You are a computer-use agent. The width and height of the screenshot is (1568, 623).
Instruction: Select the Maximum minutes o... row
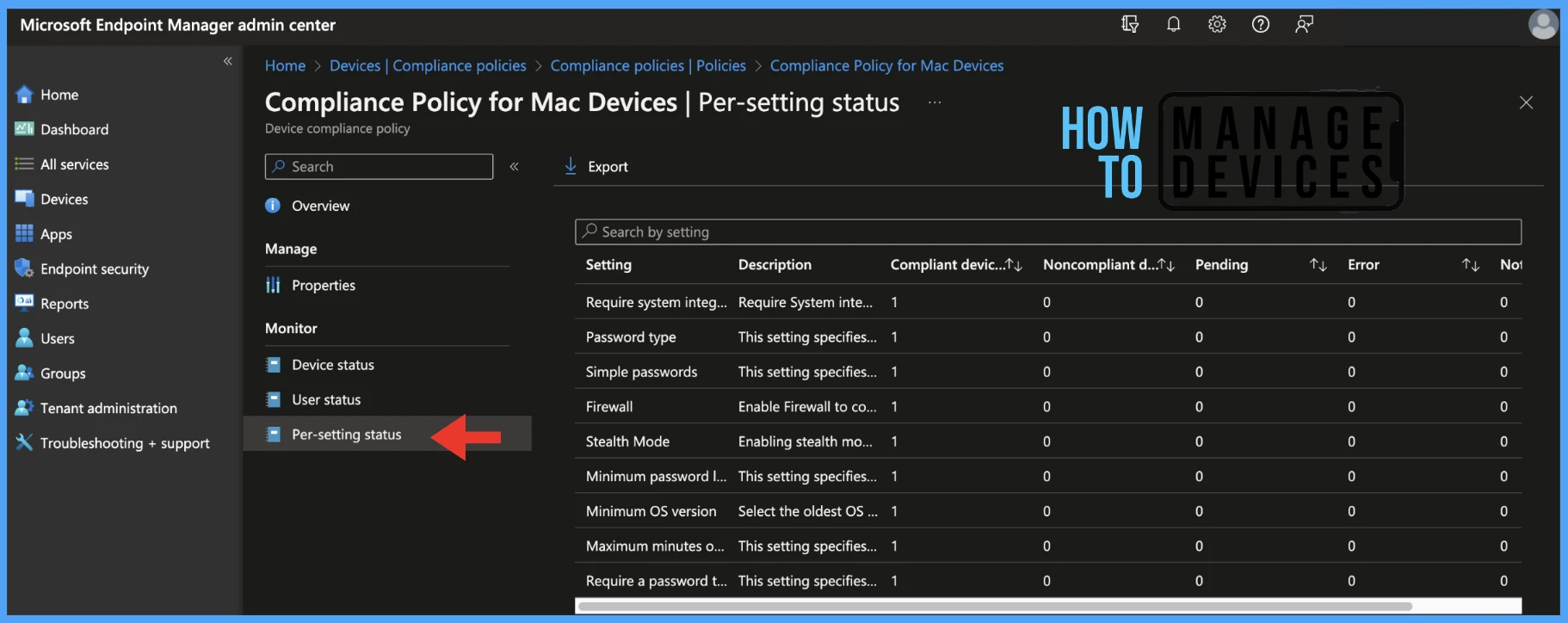point(1048,546)
